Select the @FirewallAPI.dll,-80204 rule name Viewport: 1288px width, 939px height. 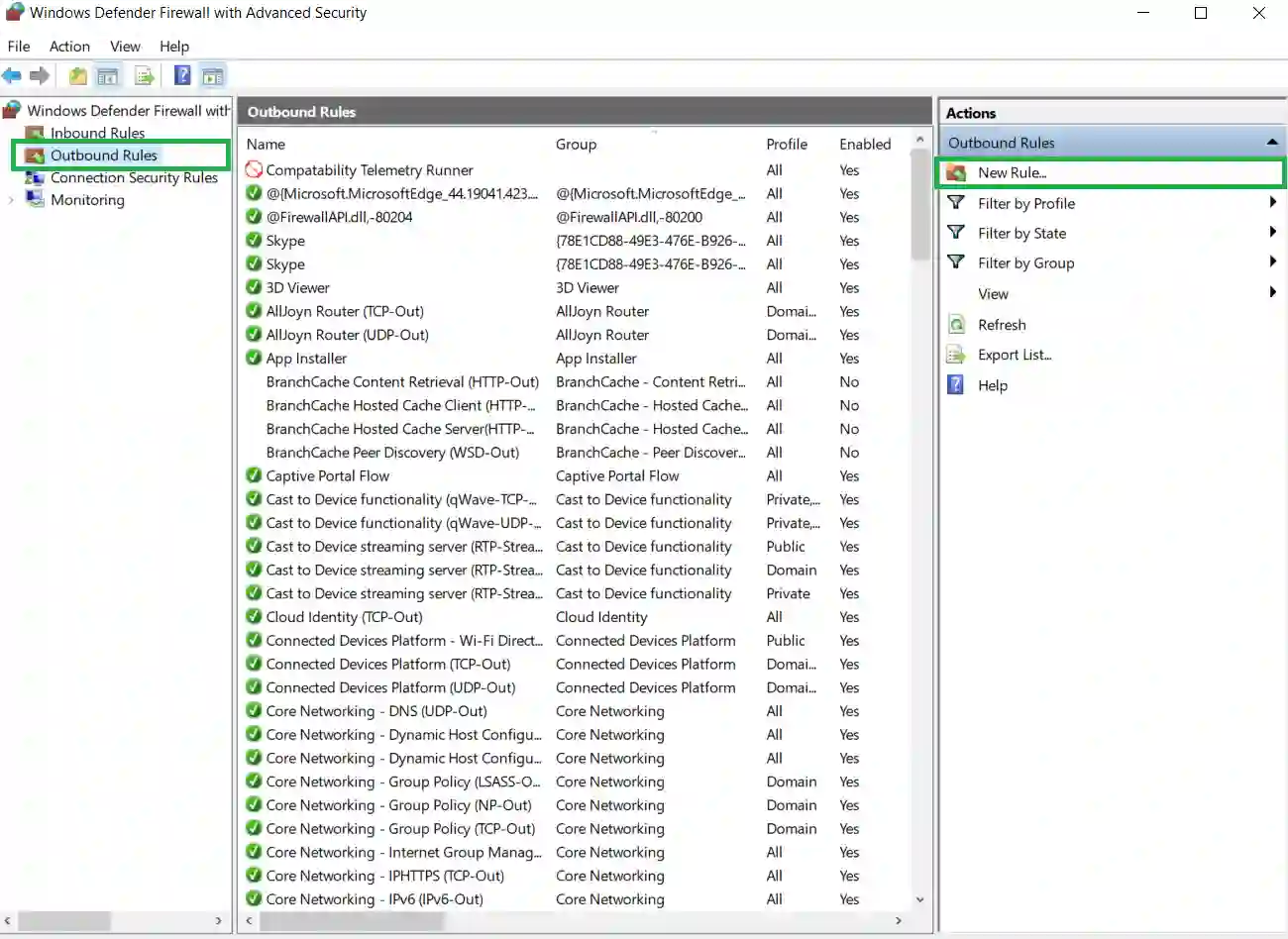tap(339, 217)
